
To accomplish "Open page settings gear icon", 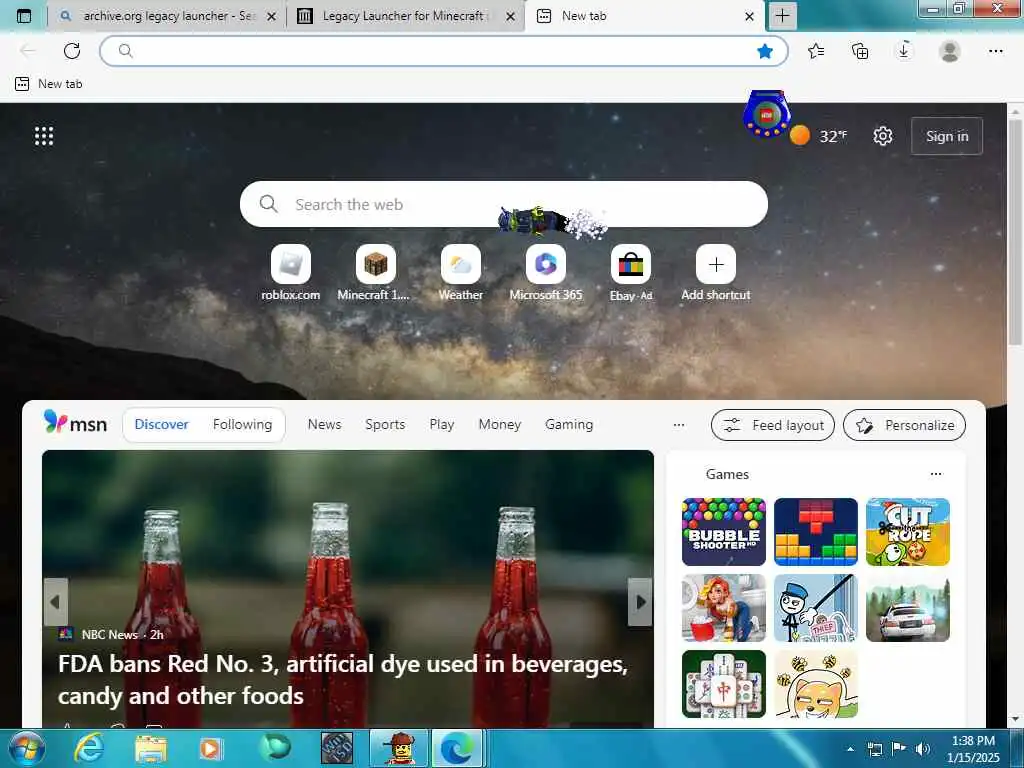I will pyautogui.click(x=883, y=136).
